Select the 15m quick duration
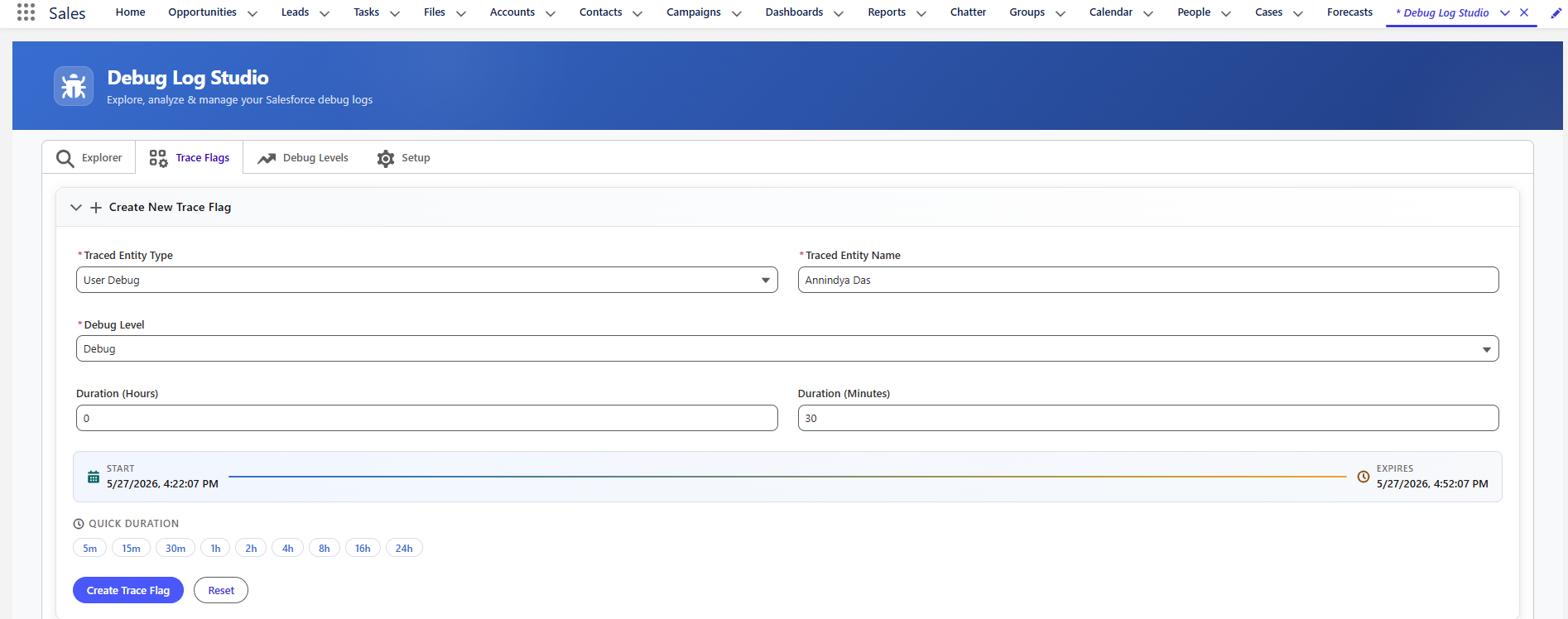 click(131, 548)
